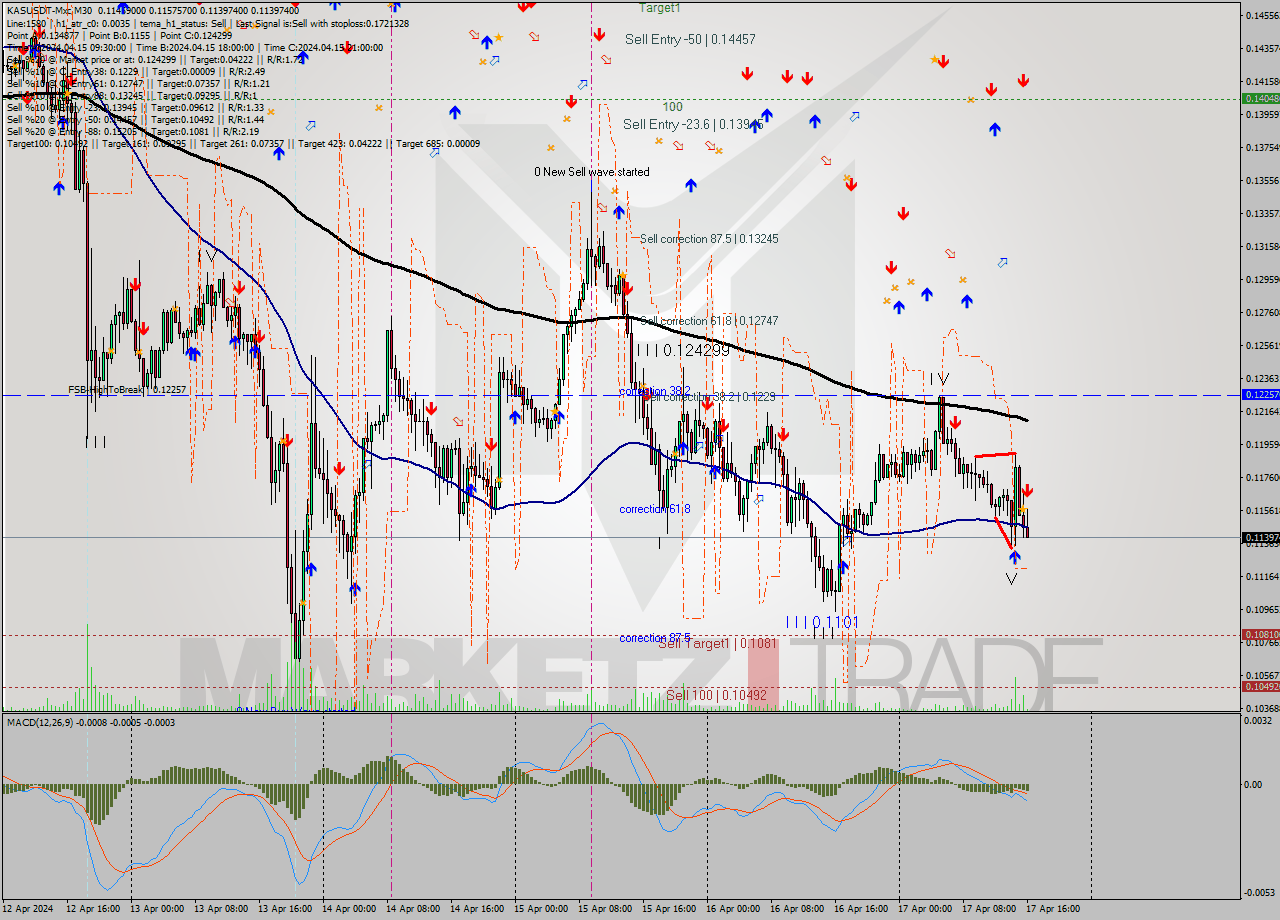Select the blue 'correction 87.5' label
This screenshot has height=920, width=1280.
coord(654,638)
